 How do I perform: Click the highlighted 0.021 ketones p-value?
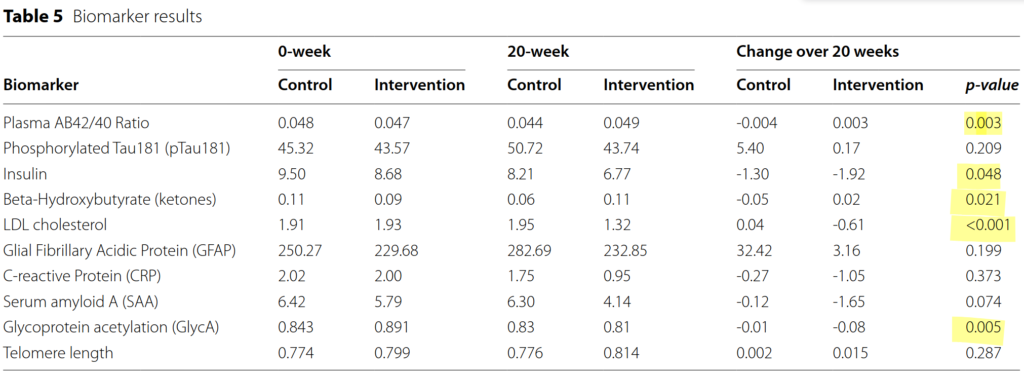[983, 200]
